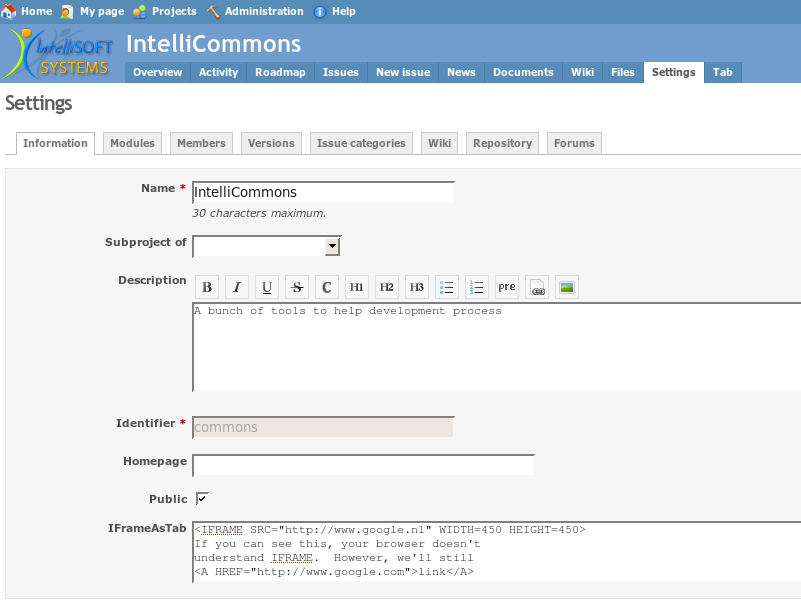801x602 pixels.
Task: Click inside the Description text area
Action: (x=497, y=348)
